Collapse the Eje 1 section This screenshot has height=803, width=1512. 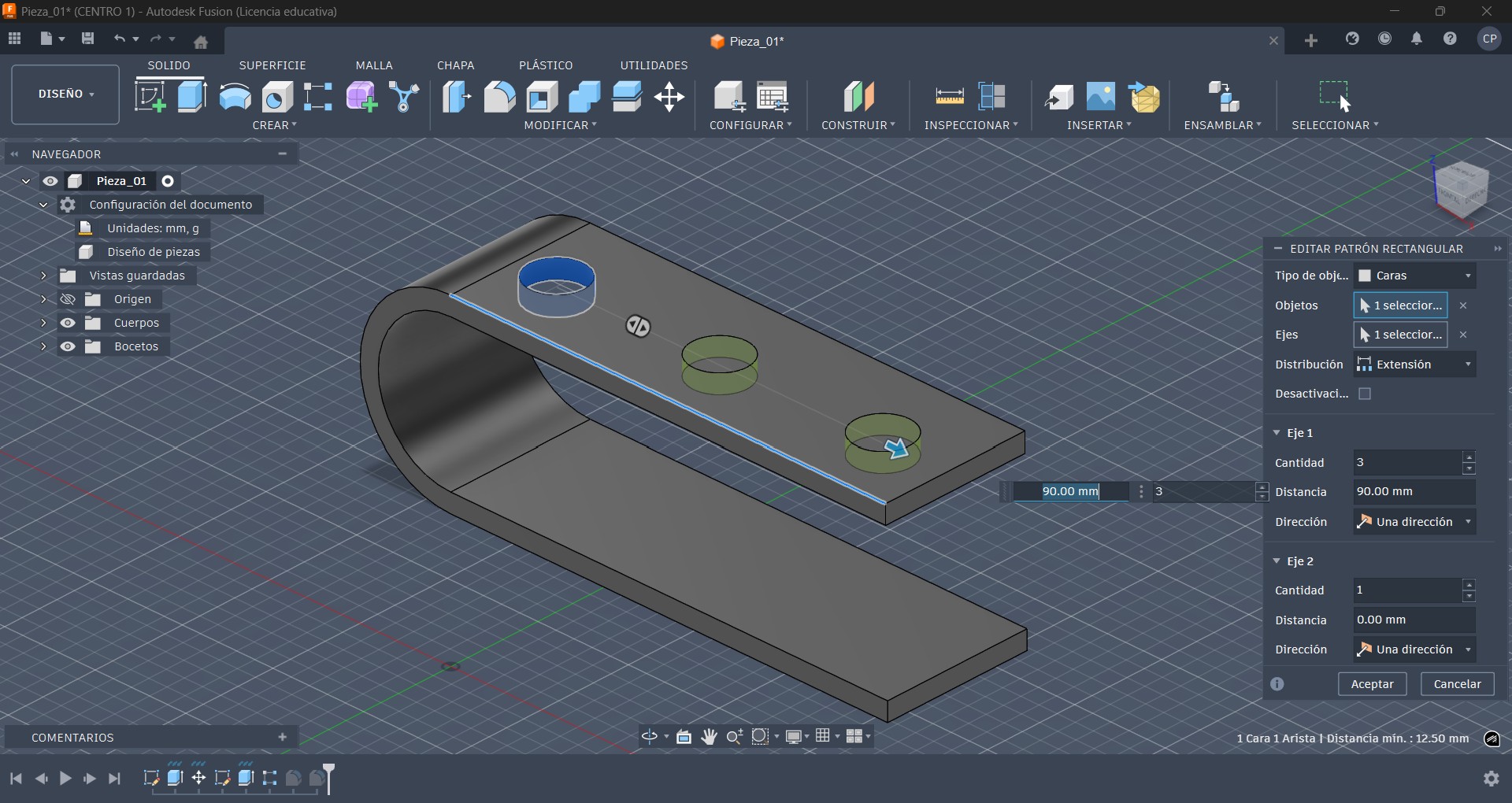coord(1277,432)
